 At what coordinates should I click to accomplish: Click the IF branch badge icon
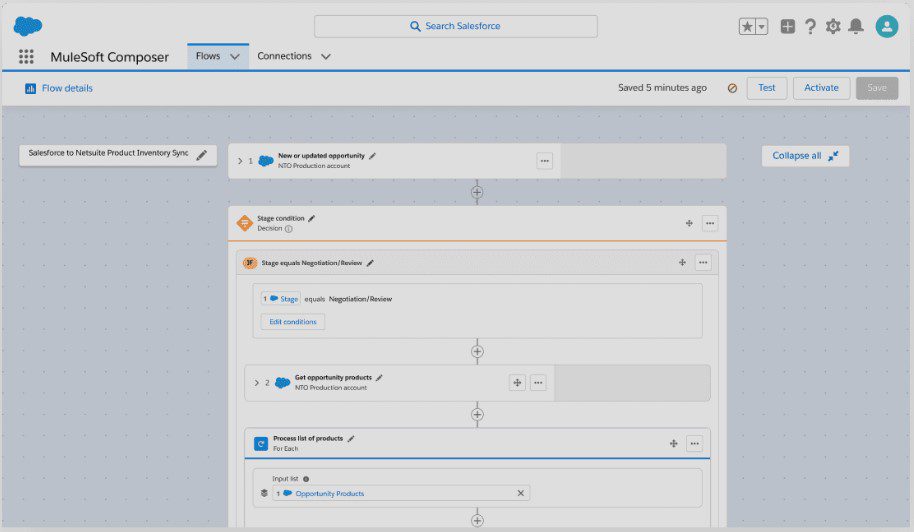[250, 263]
